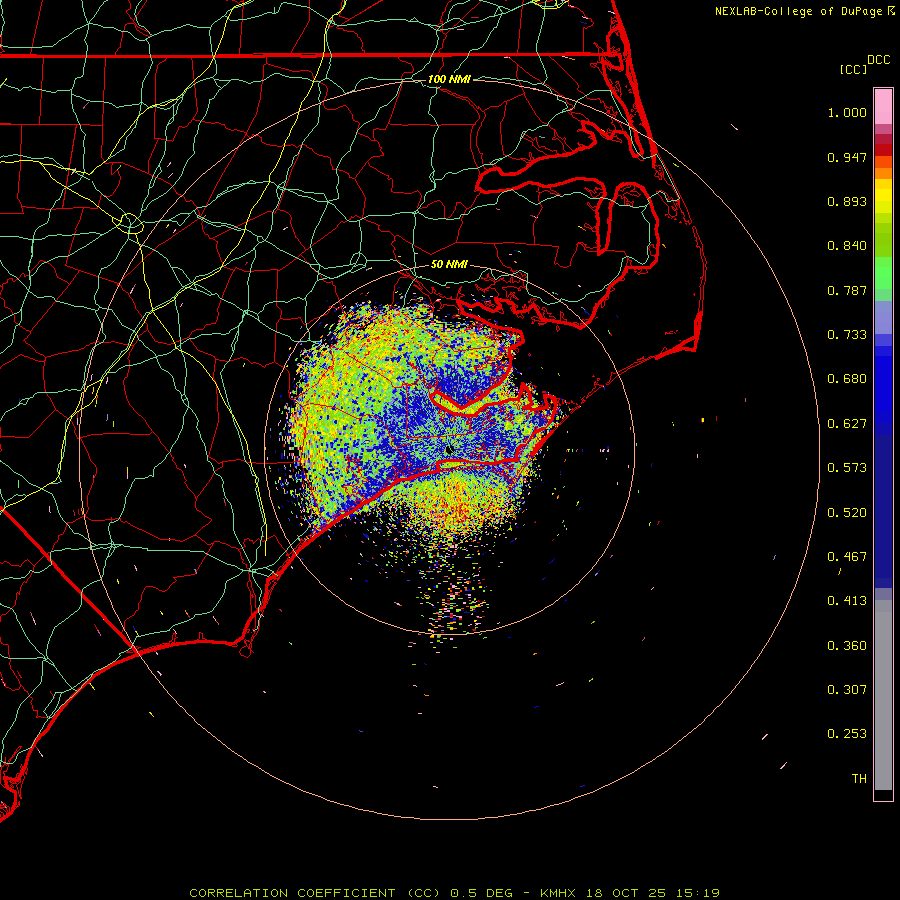
Task: Click the pink swatch at top of color bar
Action: (x=883, y=107)
